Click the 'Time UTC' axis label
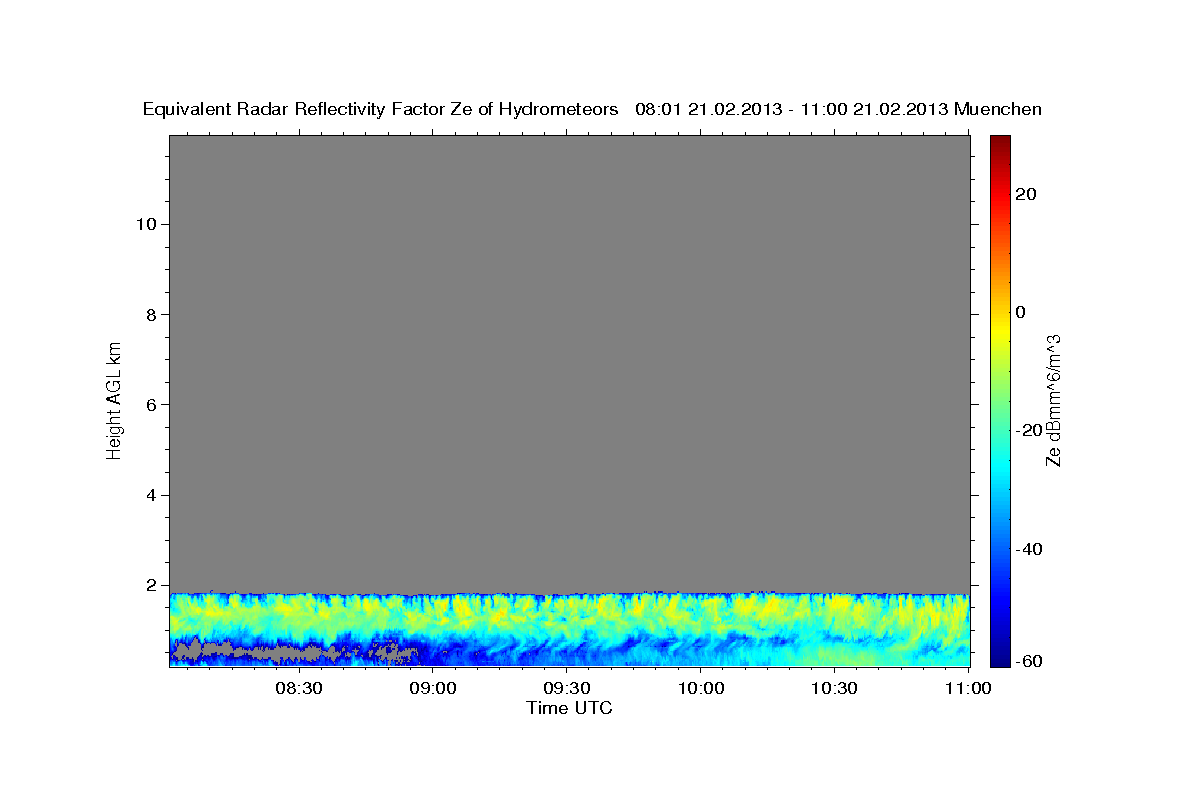1200x800 pixels. 569,708
